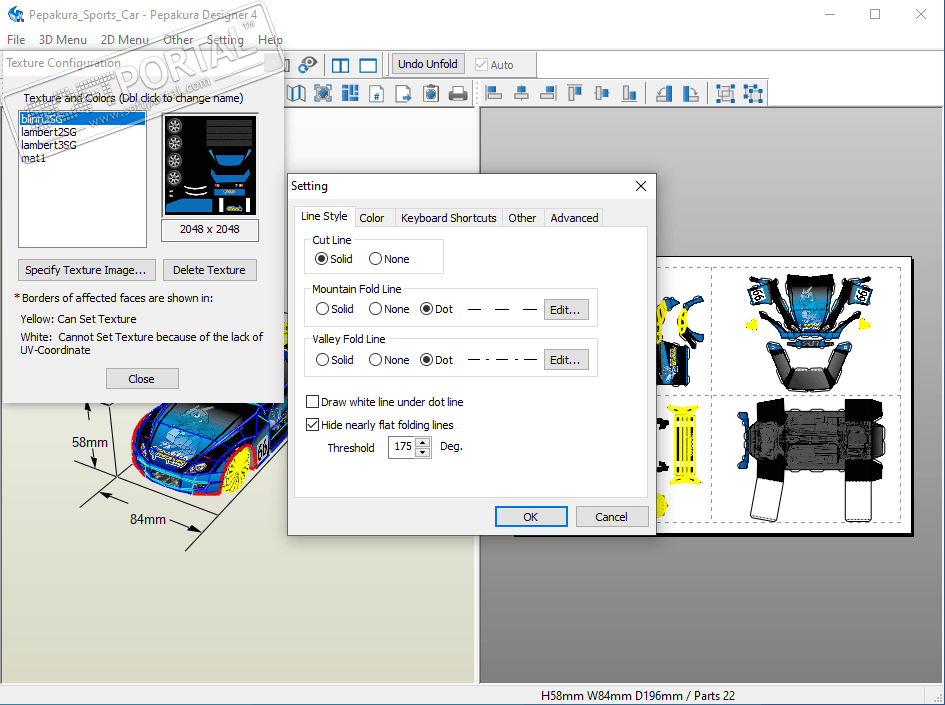Switch to the split two-pane view icon
The image size is (945, 705).
(341, 65)
